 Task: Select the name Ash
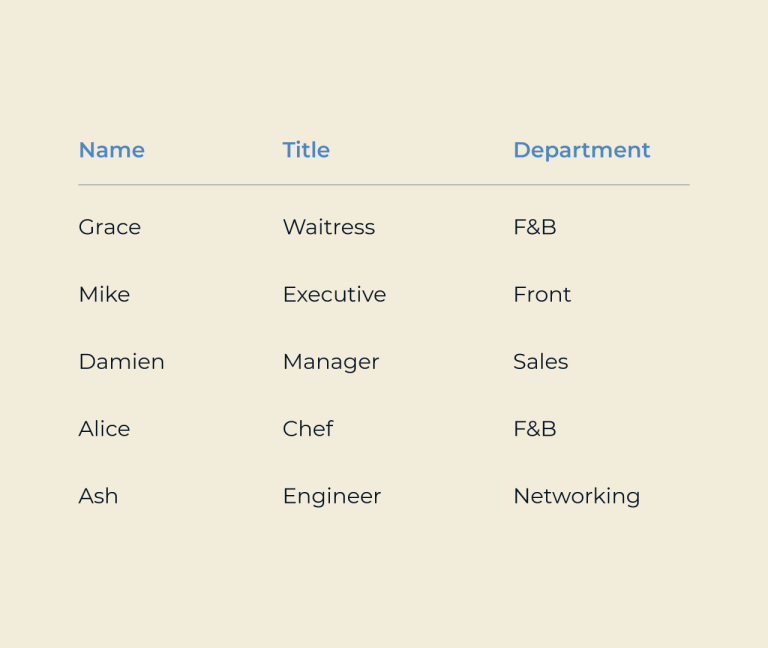click(x=98, y=496)
